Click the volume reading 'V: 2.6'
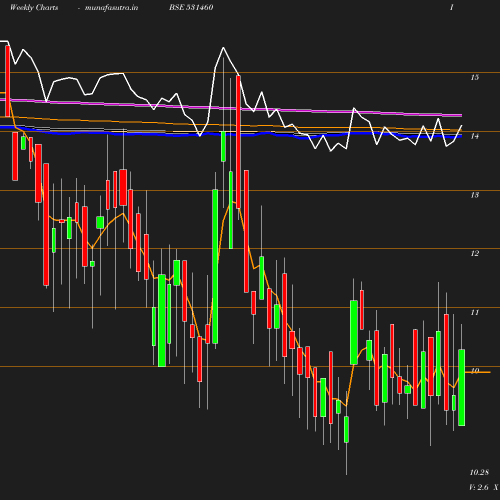This screenshot has height=500, width=500. (479, 487)
